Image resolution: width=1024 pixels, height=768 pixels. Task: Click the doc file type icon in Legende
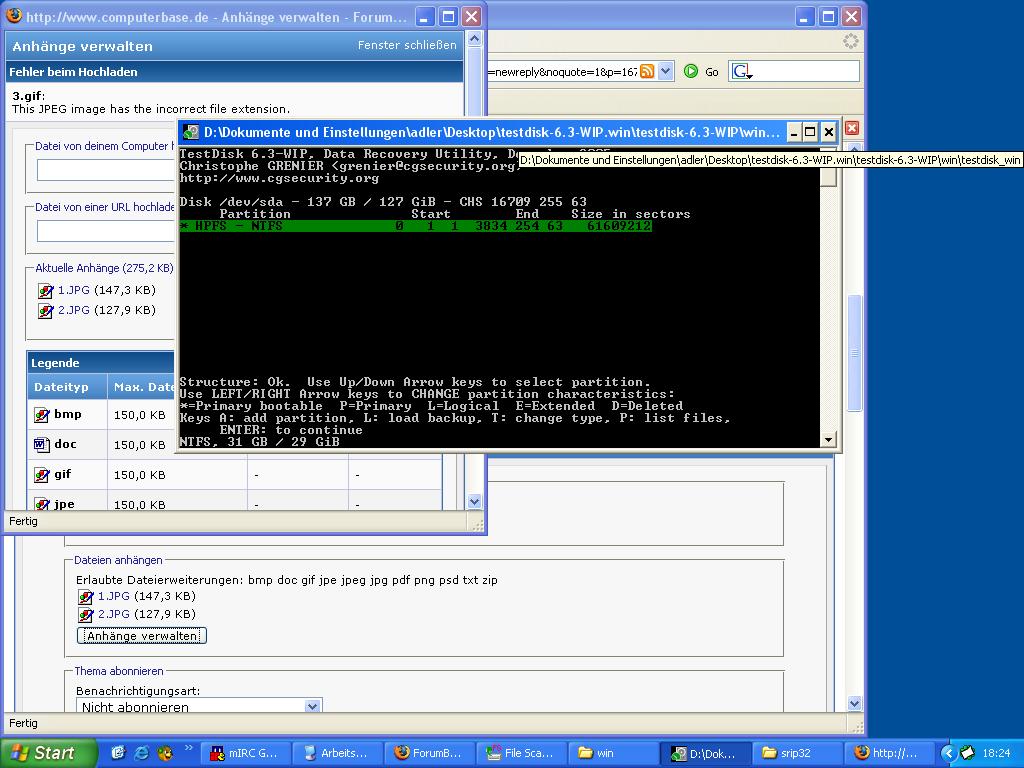42,445
